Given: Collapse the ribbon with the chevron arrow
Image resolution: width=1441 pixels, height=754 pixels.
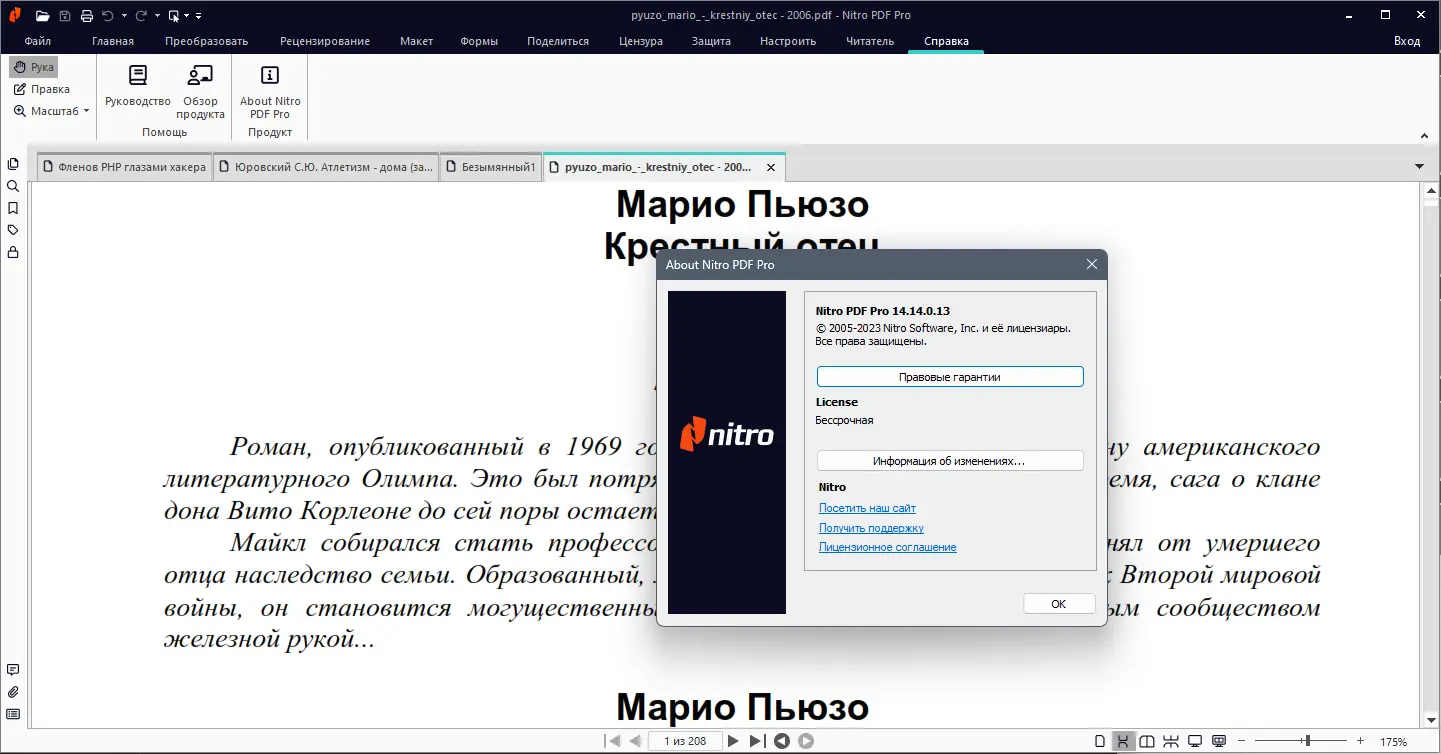Looking at the screenshot, I should coord(1423,135).
